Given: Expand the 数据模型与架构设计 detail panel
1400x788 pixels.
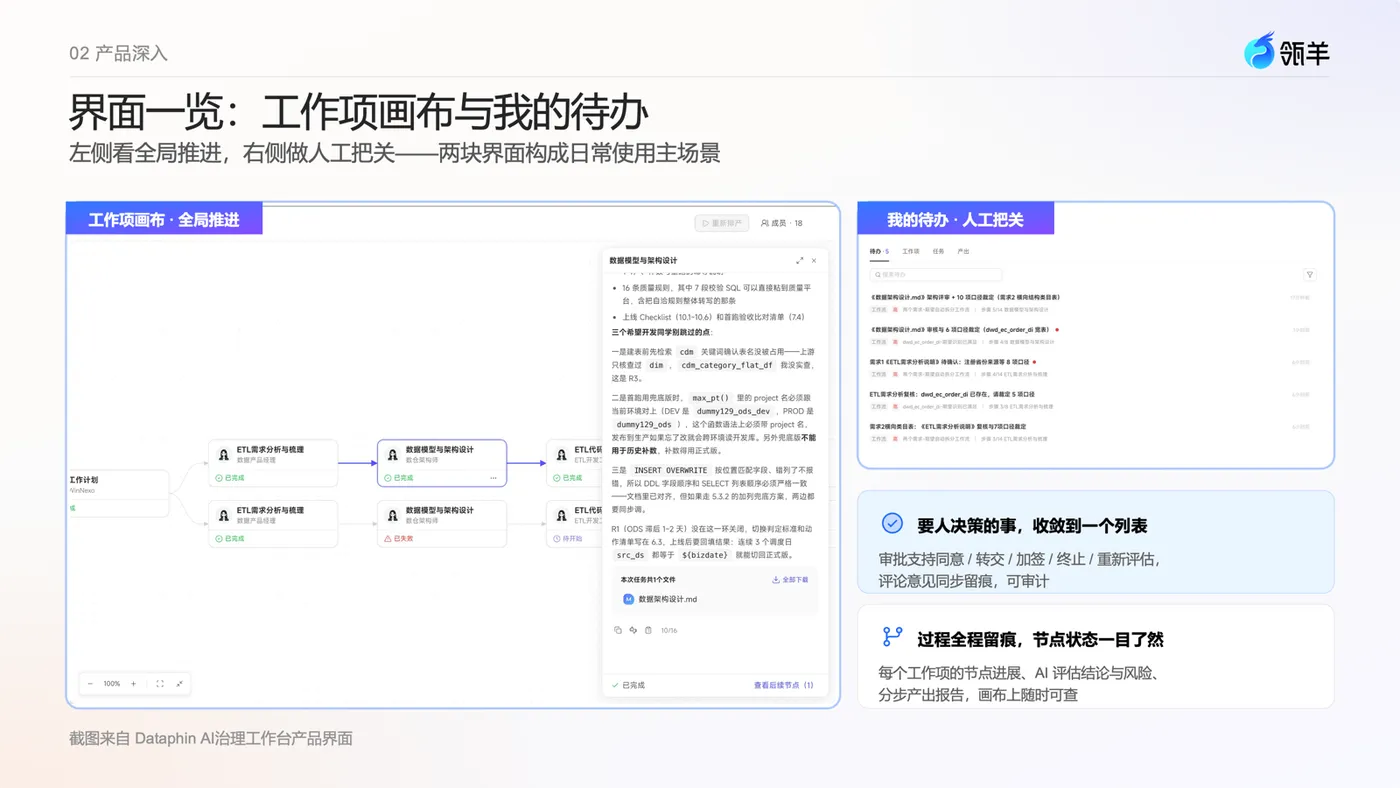Looking at the screenshot, I should pos(799,260).
